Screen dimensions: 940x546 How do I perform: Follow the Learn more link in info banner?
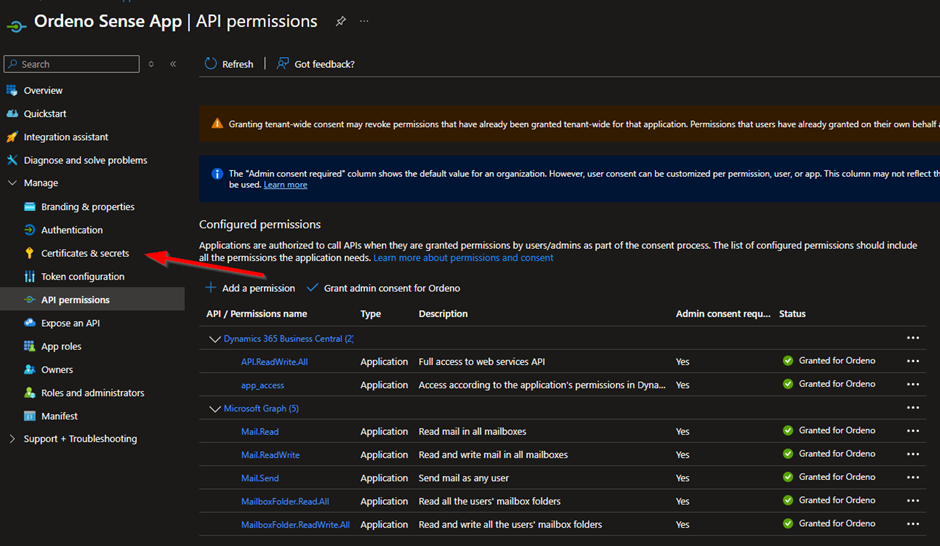pyautogui.click(x=285, y=185)
